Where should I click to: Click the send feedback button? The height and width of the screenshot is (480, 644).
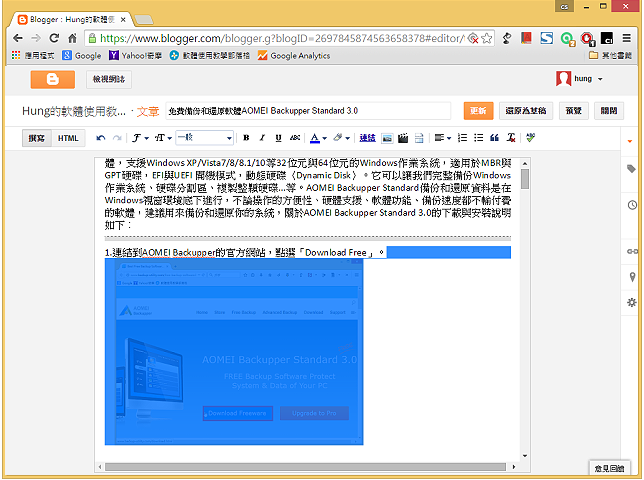coord(610,468)
